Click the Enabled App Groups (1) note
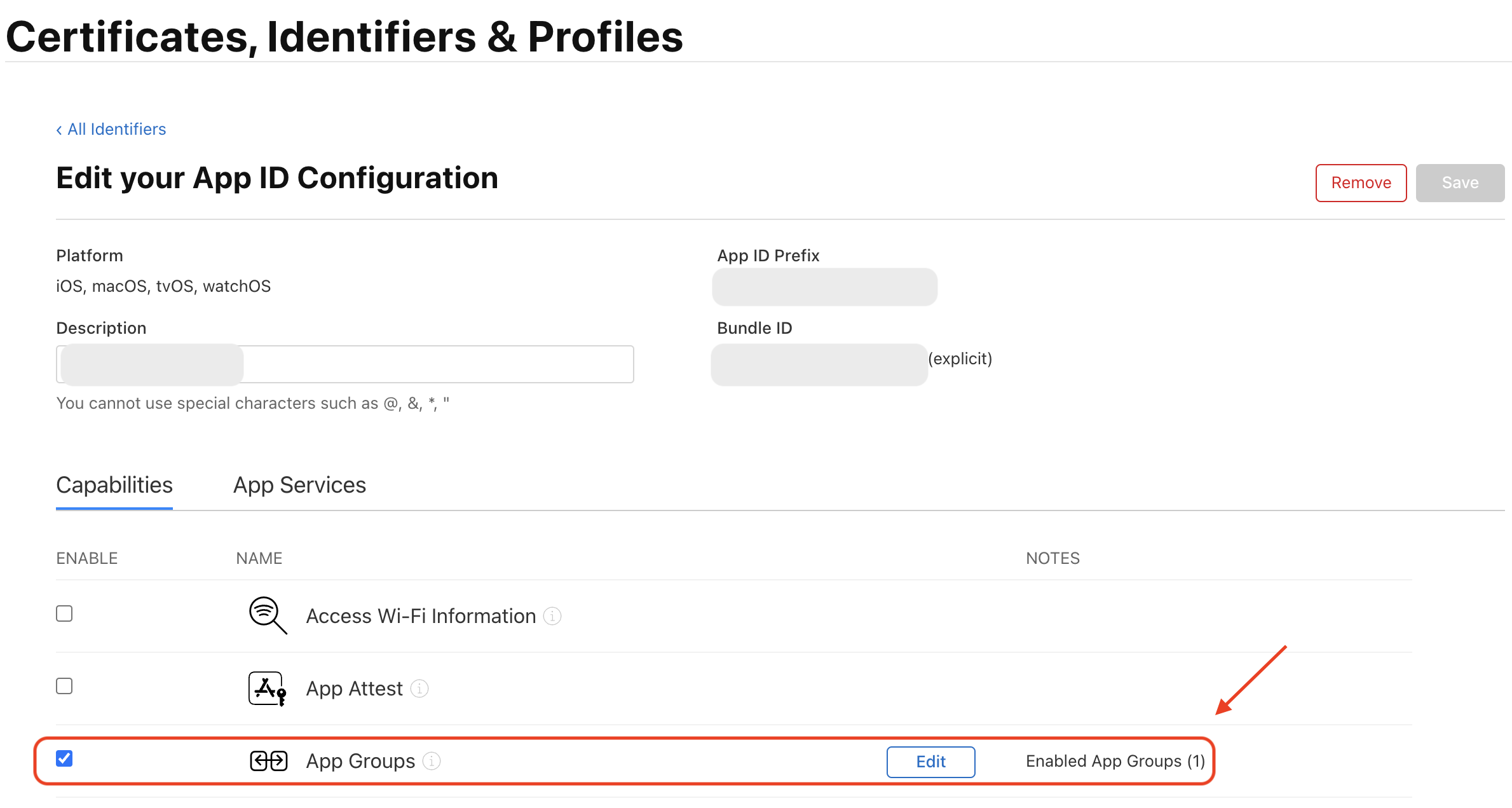Viewport: 1512px width, 808px height. click(1115, 761)
